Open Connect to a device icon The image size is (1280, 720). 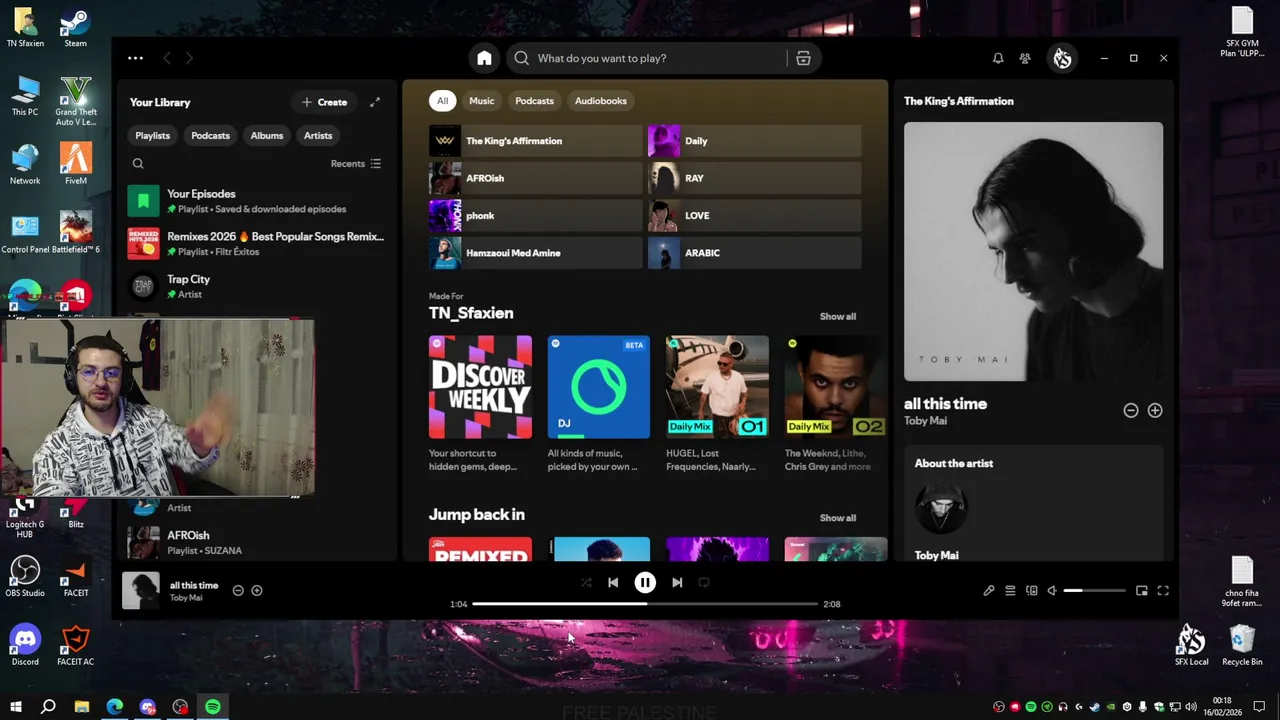click(x=1032, y=591)
